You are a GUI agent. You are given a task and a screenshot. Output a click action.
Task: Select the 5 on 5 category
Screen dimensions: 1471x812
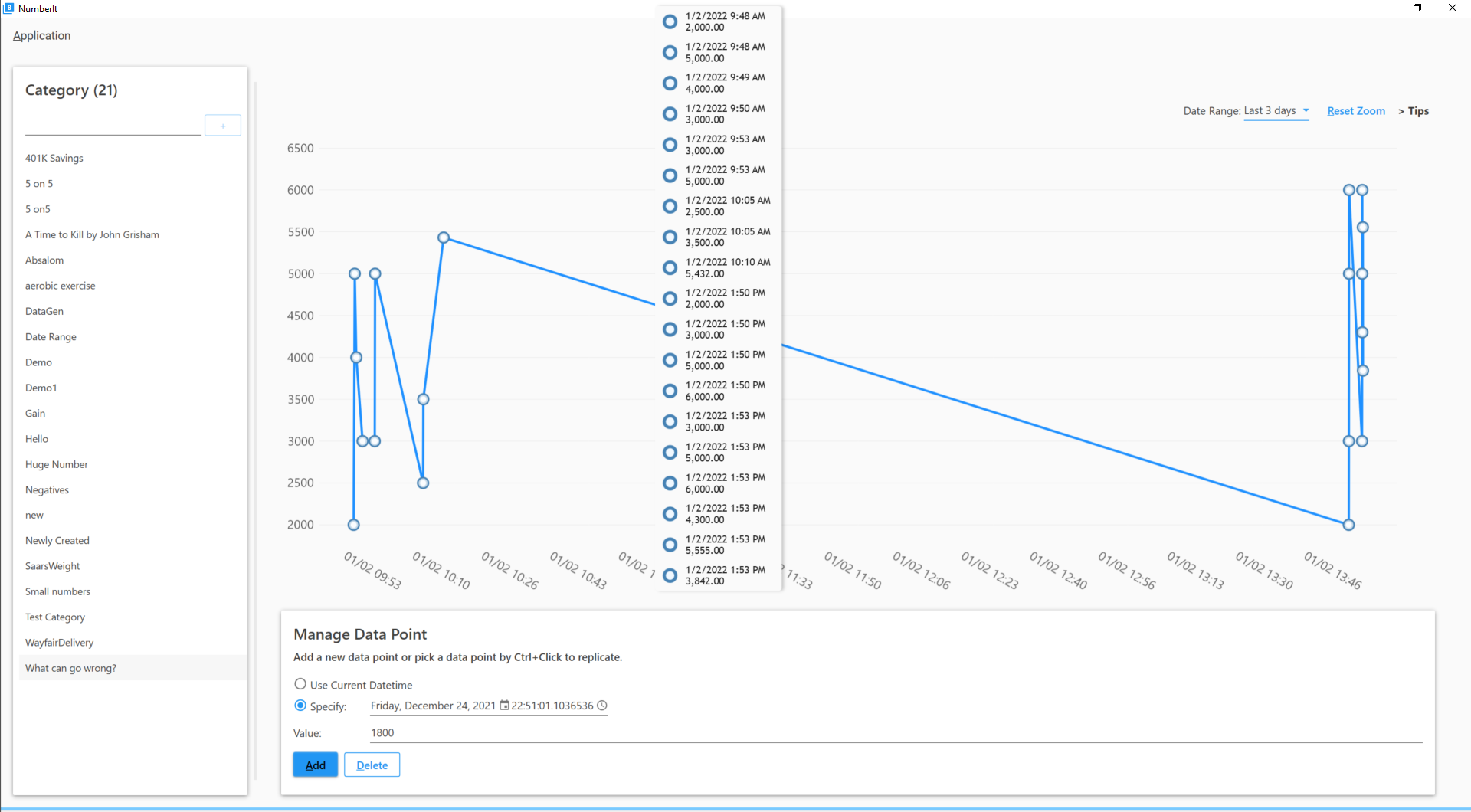tap(132, 184)
